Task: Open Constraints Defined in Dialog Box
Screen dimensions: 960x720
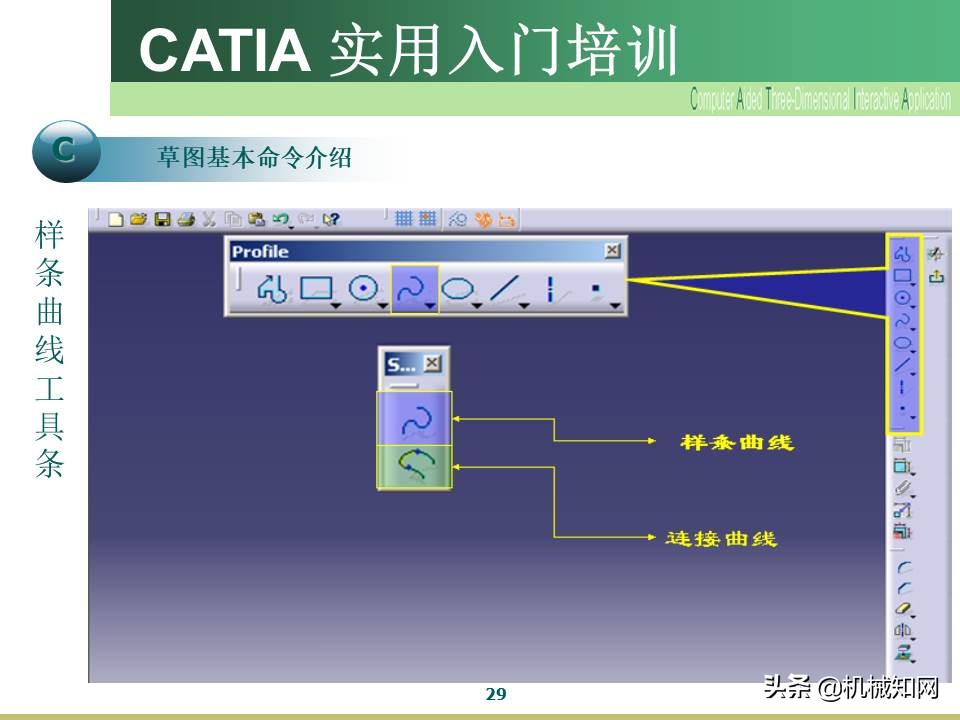Action: 902,444
